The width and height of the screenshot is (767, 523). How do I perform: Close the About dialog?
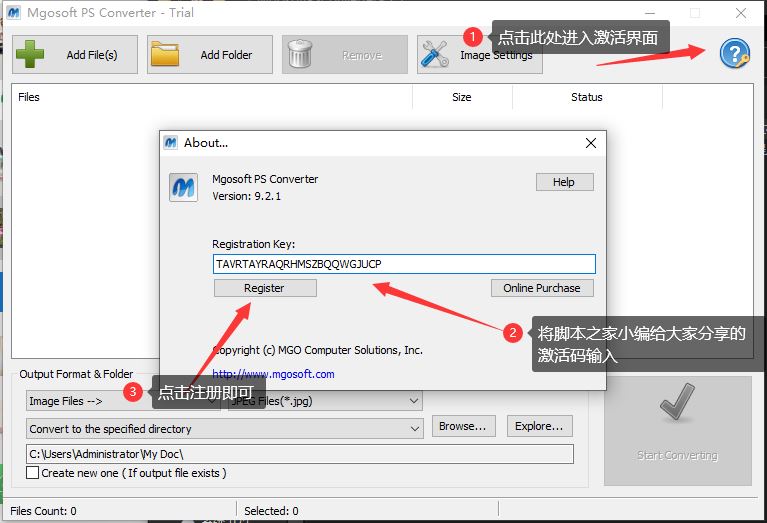tap(591, 143)
